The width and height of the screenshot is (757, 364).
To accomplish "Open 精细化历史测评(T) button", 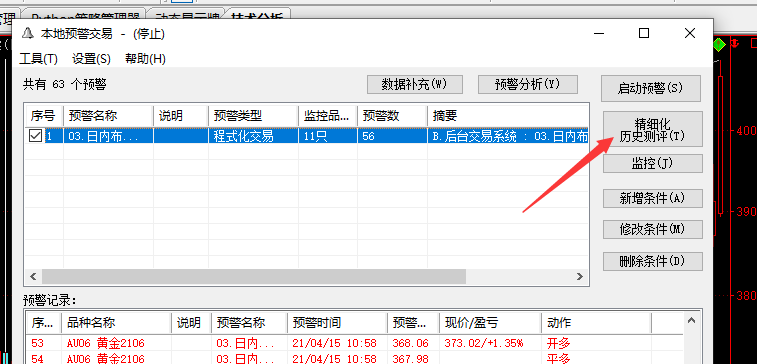I will (653, 129).
